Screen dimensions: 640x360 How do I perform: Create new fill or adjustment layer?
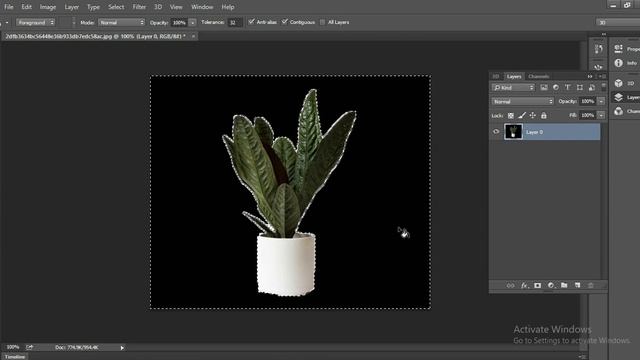click(551, 286)
